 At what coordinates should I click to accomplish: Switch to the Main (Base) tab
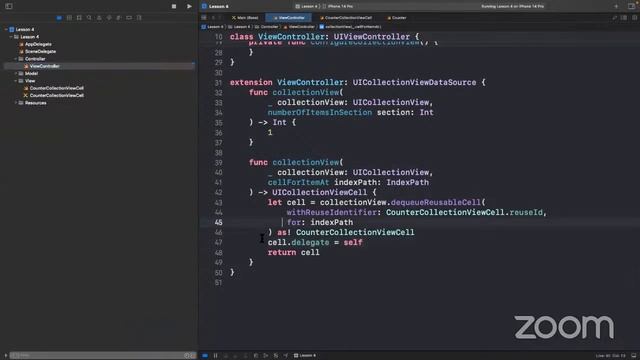245,18
